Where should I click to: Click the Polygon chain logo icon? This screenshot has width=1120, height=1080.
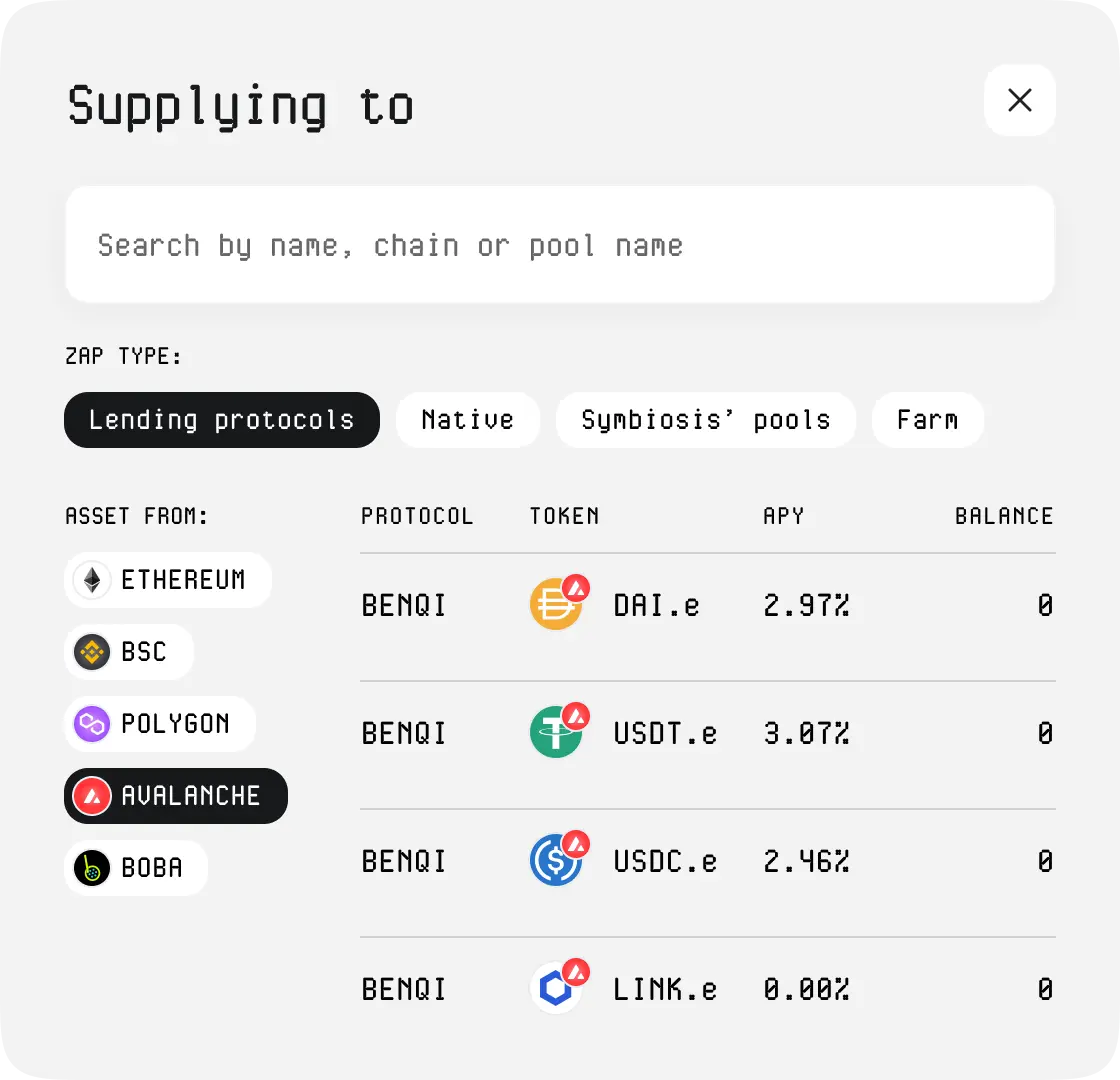92,724
